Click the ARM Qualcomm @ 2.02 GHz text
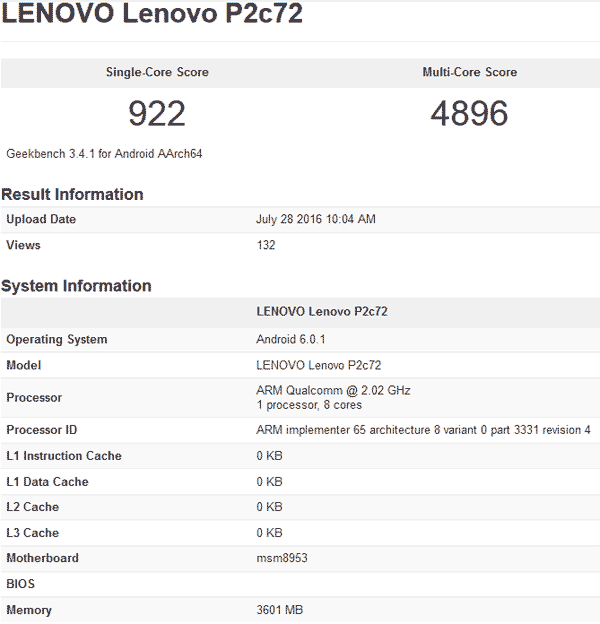600x624 pixels. [x=333, y=390]
